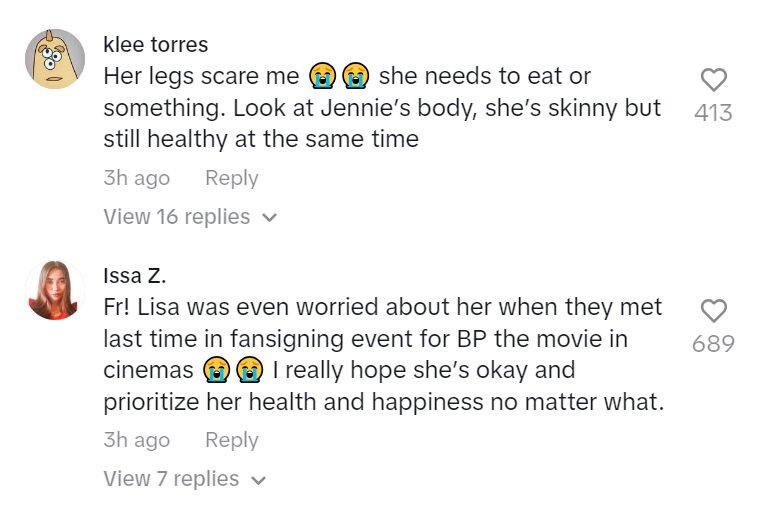This screenshot has width=775, height=522.
Task: Tap the heart on Issa Z.'s comment
Action: point(713,311)
